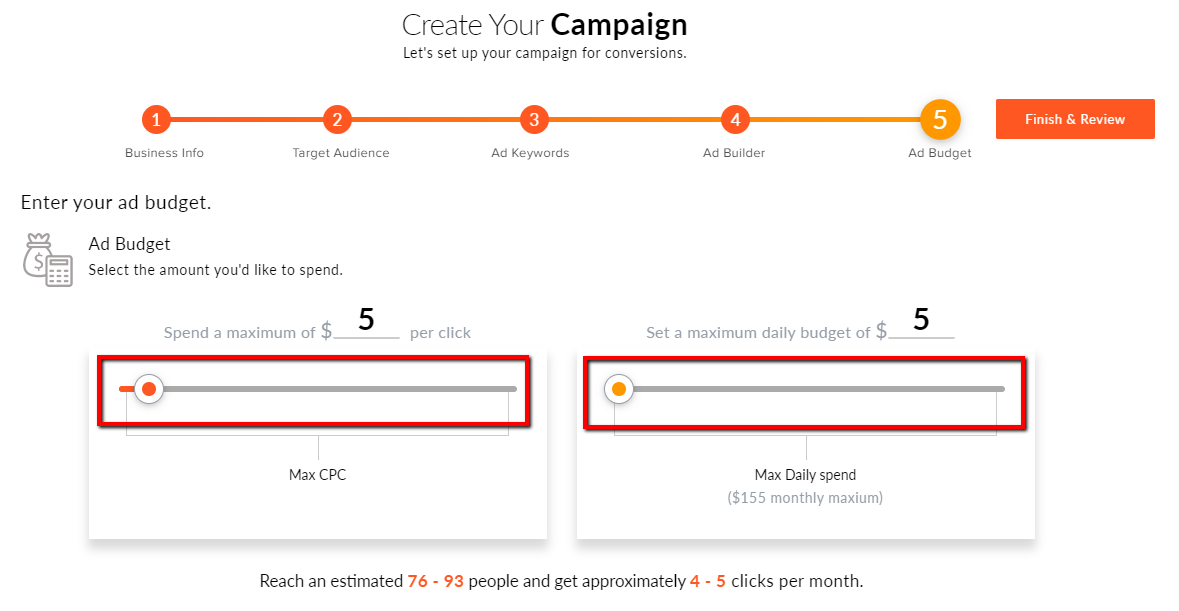Click the Max Daily spend label text
1179x611 pixels.
click(x=805, y=475)
